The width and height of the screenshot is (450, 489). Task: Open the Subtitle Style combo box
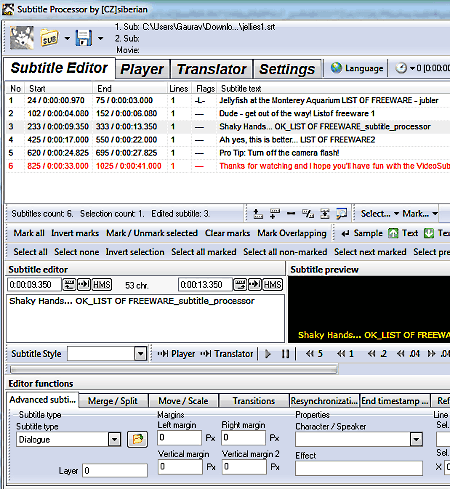(x=107, y=354)
